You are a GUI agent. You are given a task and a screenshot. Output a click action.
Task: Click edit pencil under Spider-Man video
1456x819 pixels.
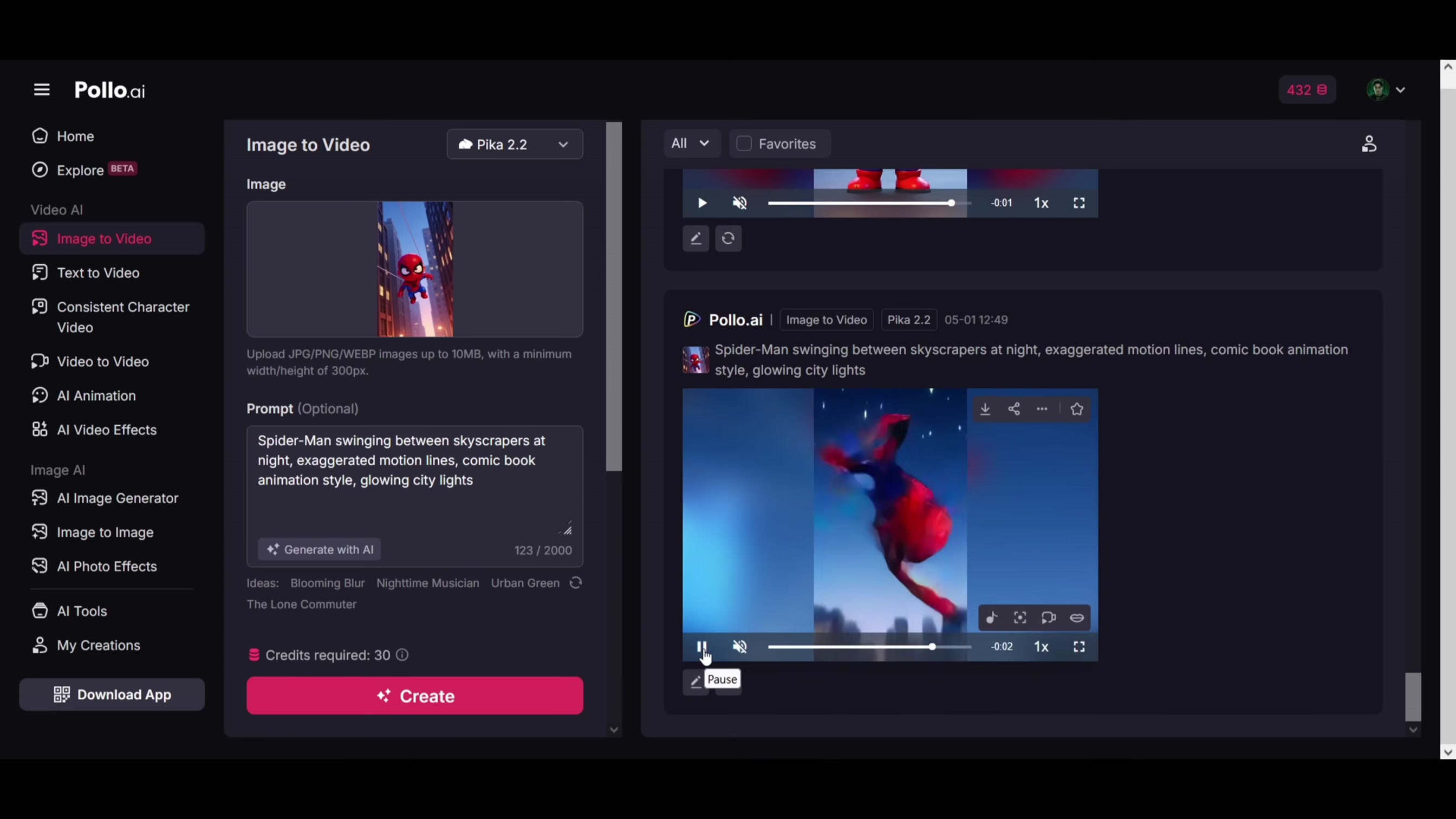point(695,681)
